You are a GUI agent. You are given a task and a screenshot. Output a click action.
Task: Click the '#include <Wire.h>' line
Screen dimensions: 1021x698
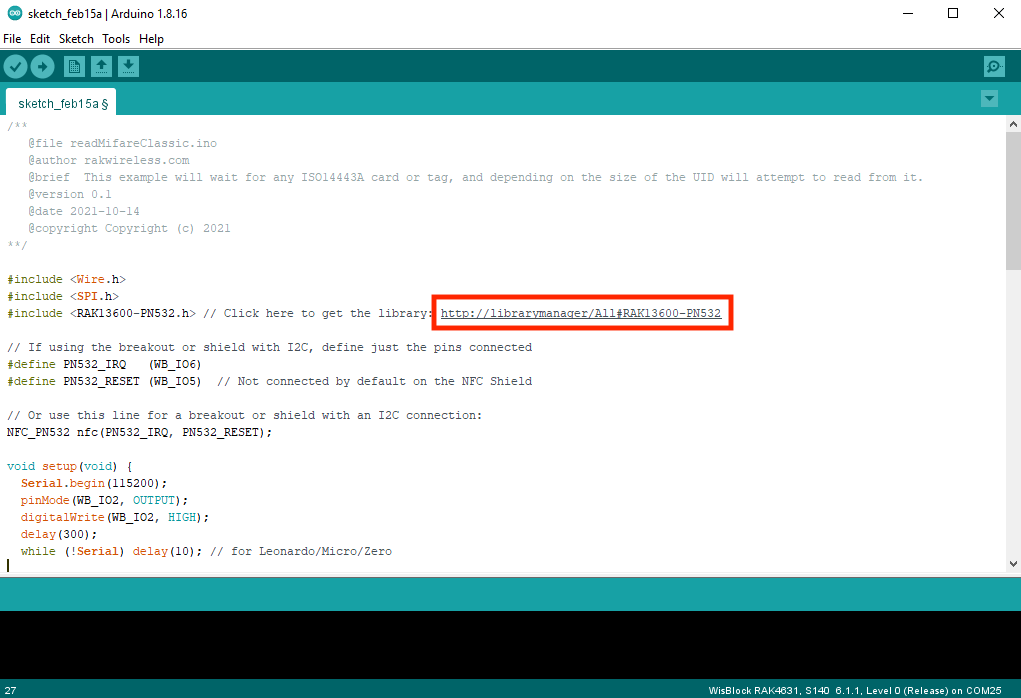66,279
